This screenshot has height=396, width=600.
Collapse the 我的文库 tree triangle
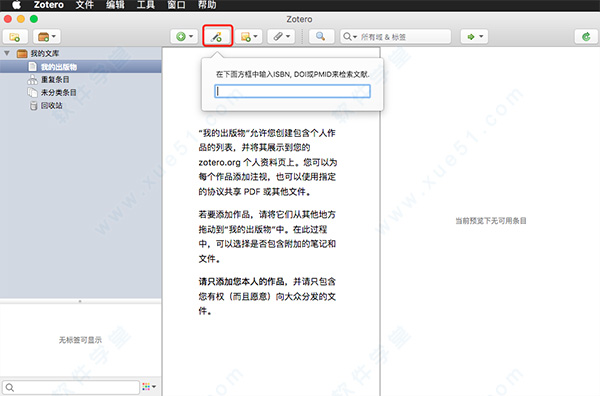click(7, 53)
